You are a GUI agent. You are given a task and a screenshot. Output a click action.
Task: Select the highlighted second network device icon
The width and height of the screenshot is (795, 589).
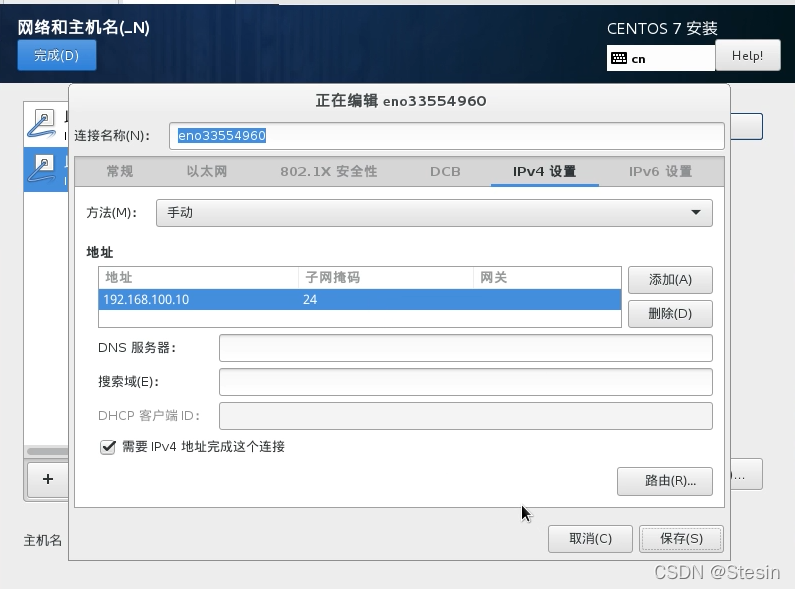[x=42, y=169]
